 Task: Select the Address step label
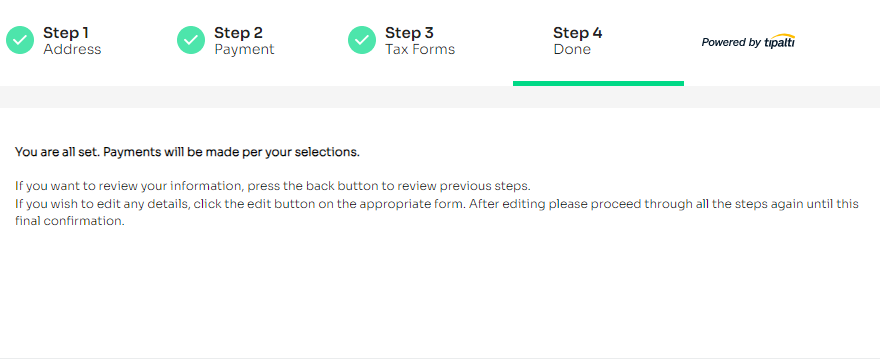pyautogui.click(x=72, y=49)
